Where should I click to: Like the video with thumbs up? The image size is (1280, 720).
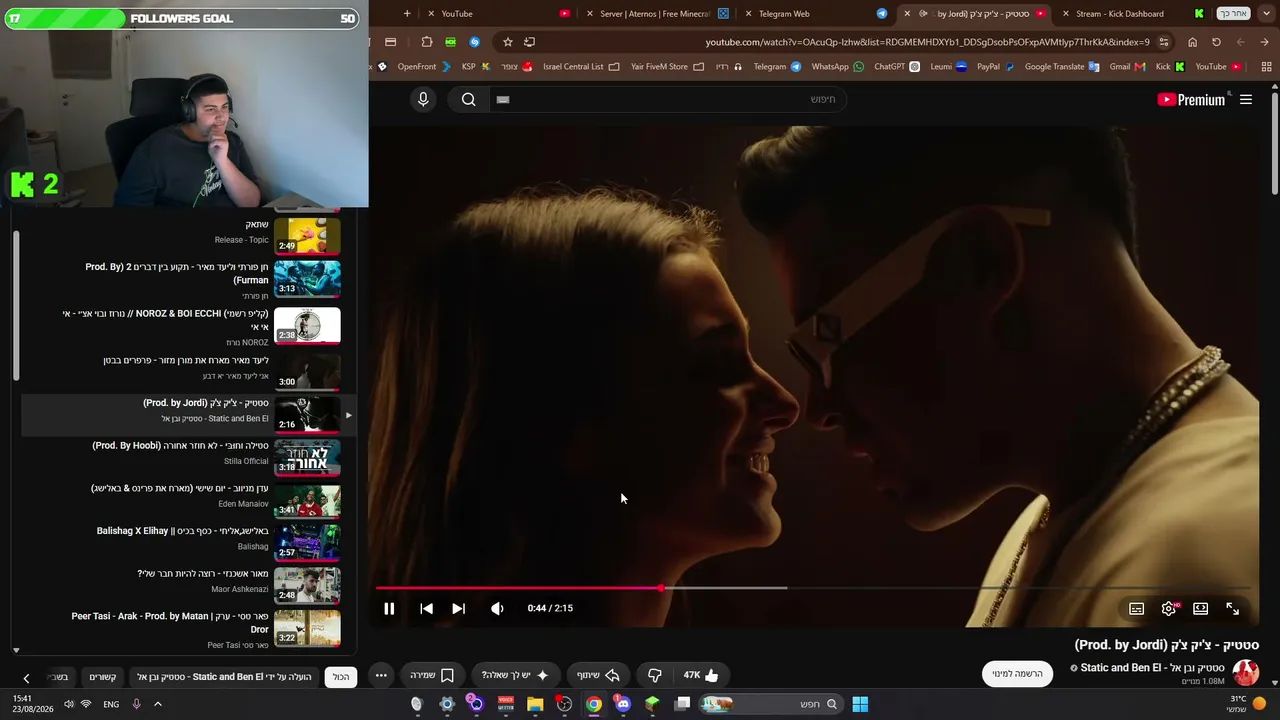(701, 675)
